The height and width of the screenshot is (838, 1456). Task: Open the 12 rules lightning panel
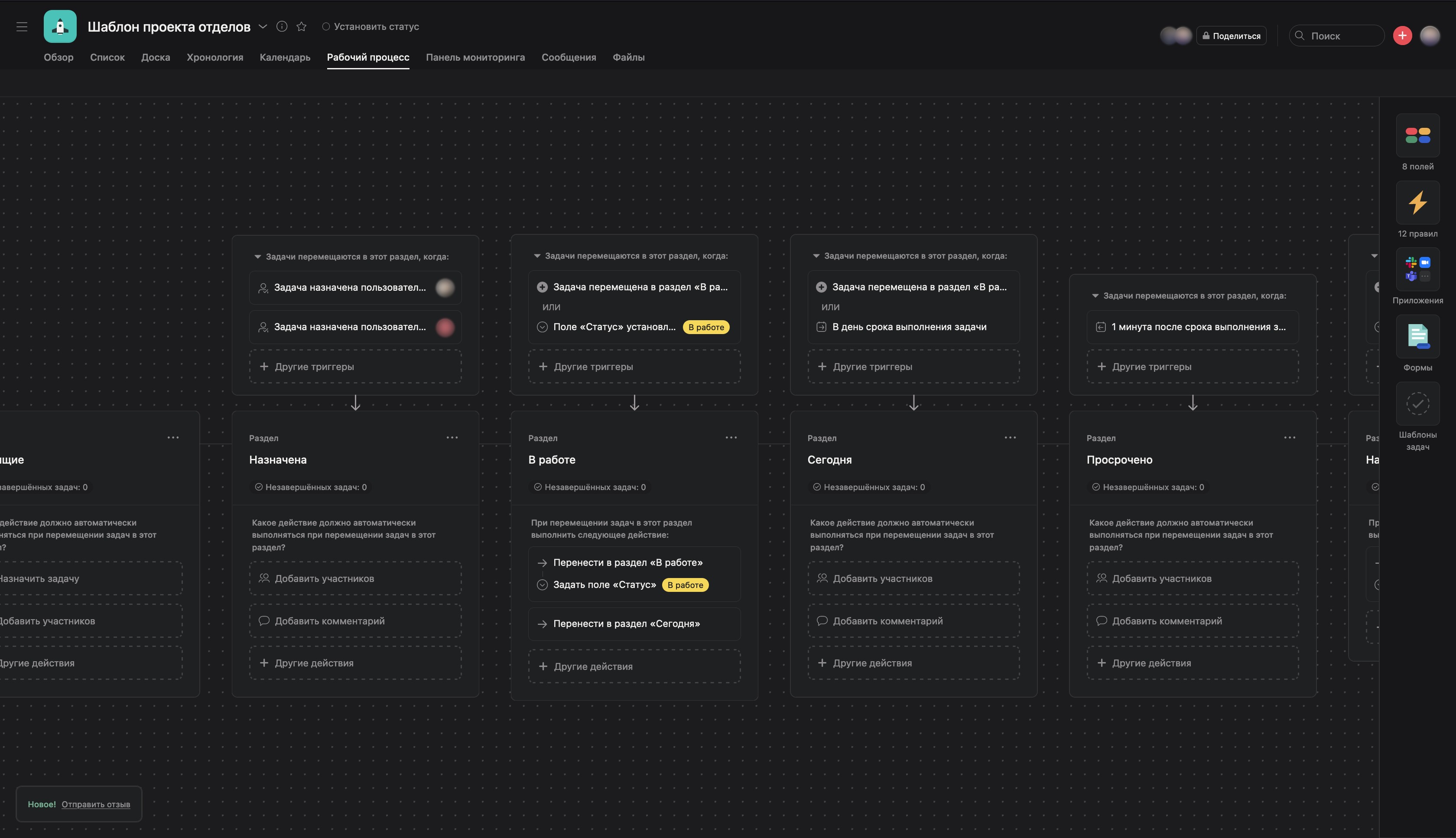coord(1417,203)
